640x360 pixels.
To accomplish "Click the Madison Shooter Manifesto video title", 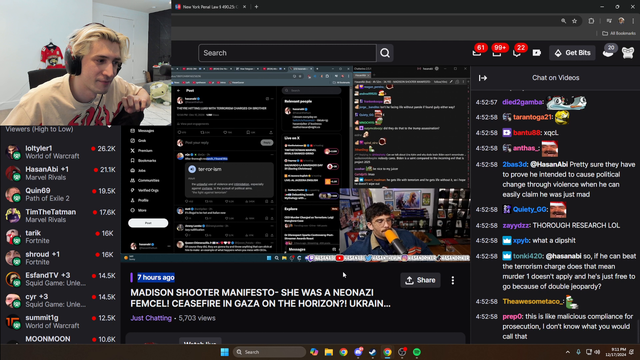I will coord(260,298).
